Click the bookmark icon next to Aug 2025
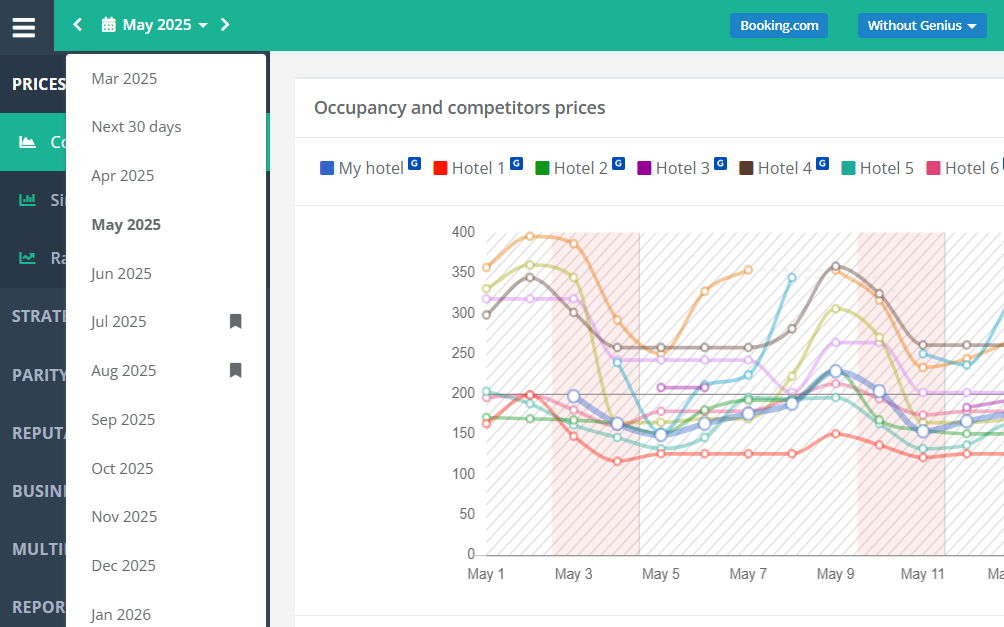This screenshot has width=1004, height=627. (236, 370)
